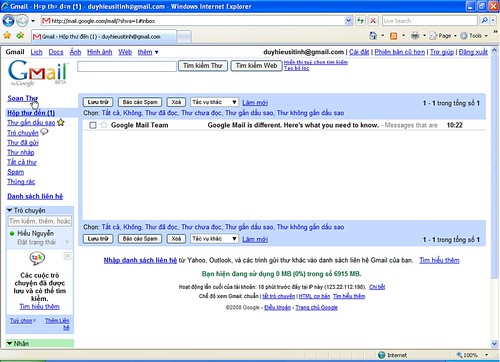Screen dimensions: 500x362
Task: Click the Tìm kiếm Web button
Action: pyautogui.click(x=256, y=66)
